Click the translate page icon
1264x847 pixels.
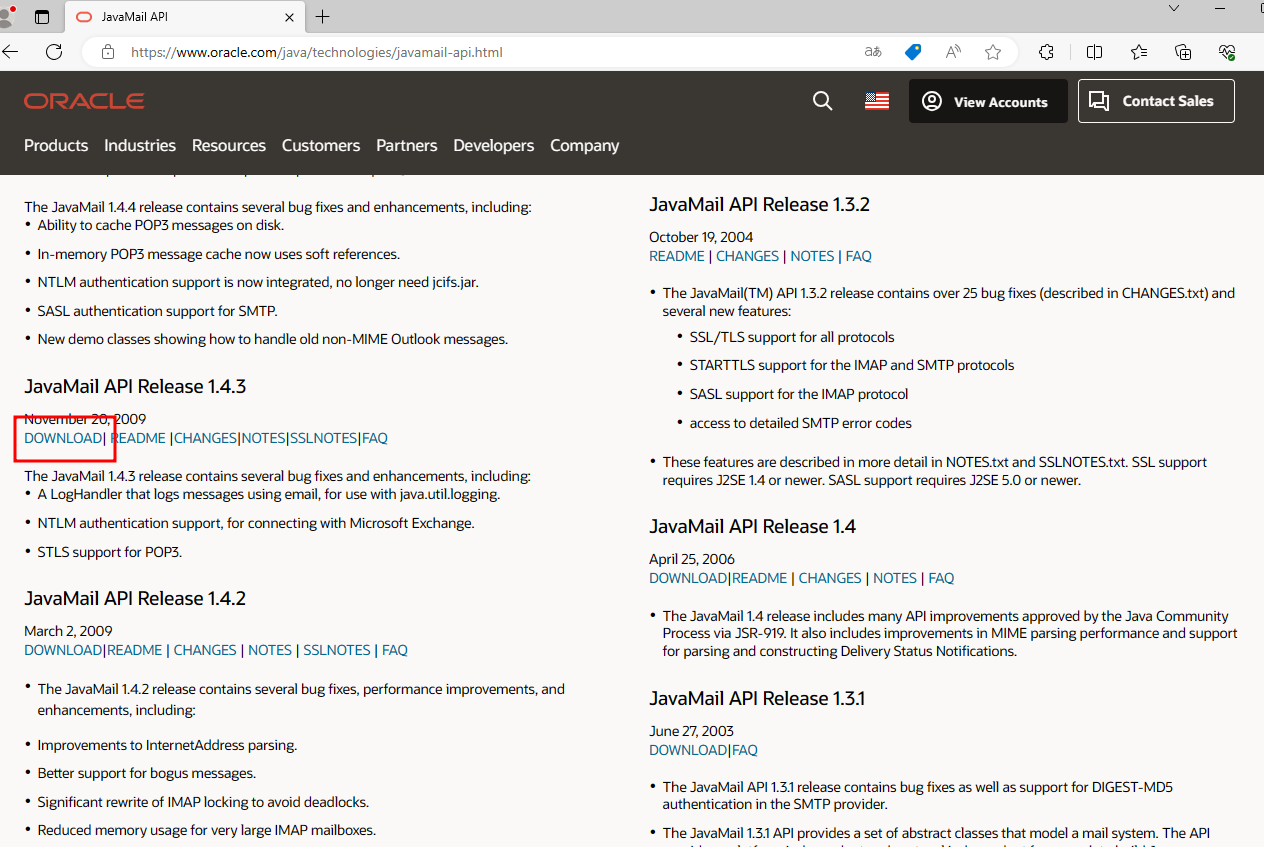[x=873, y=52]
